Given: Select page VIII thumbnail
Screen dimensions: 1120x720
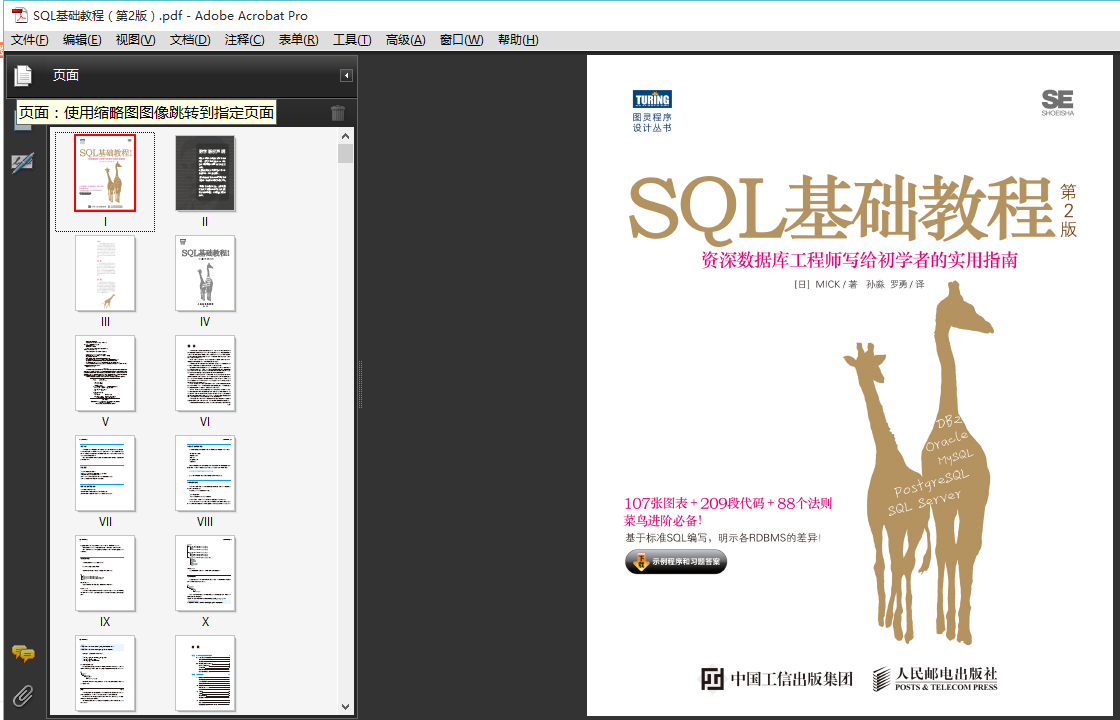Looking at the screenshot, I should tap(205, 474).
